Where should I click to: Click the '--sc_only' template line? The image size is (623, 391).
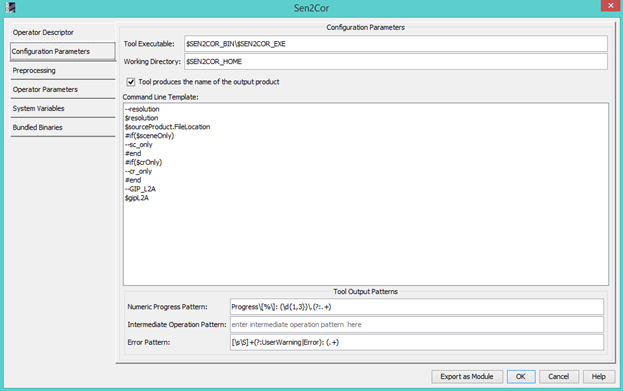(x=139, y=144)
